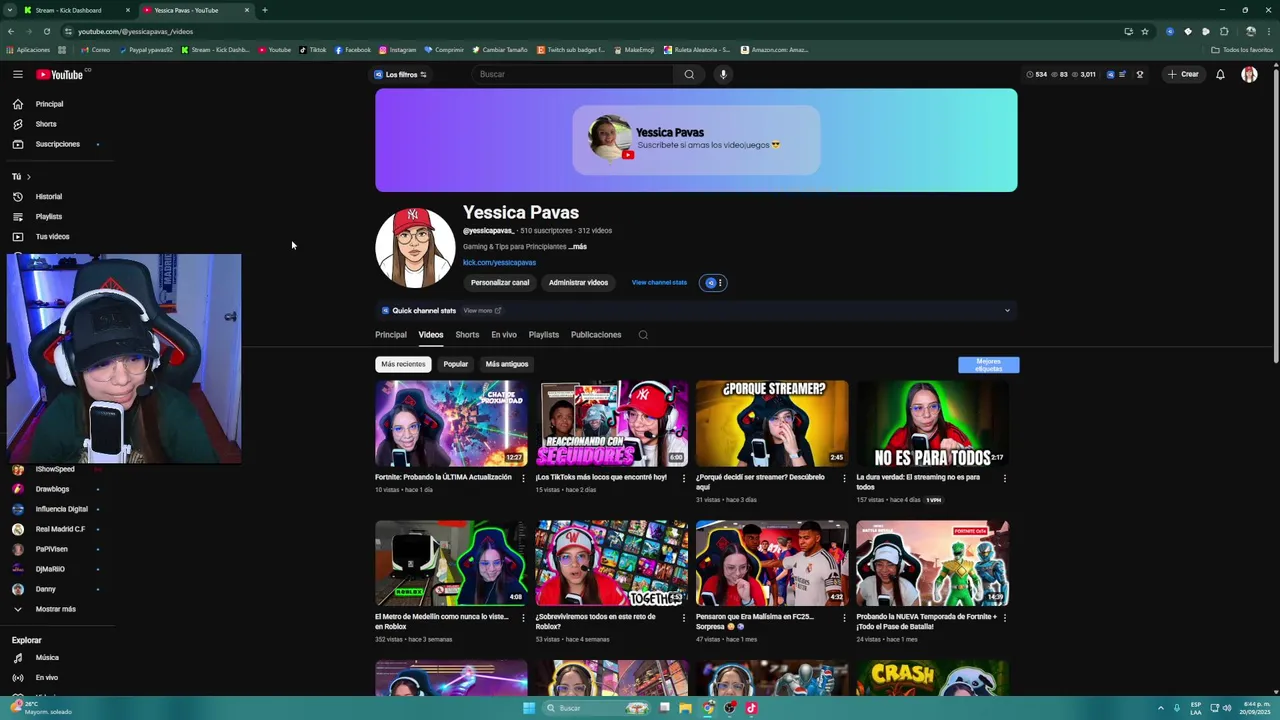Image resolution: width=1280 pixels, height=720 pixels.
Task: Search within channel using magnifier icon
Action: (643, 335)
